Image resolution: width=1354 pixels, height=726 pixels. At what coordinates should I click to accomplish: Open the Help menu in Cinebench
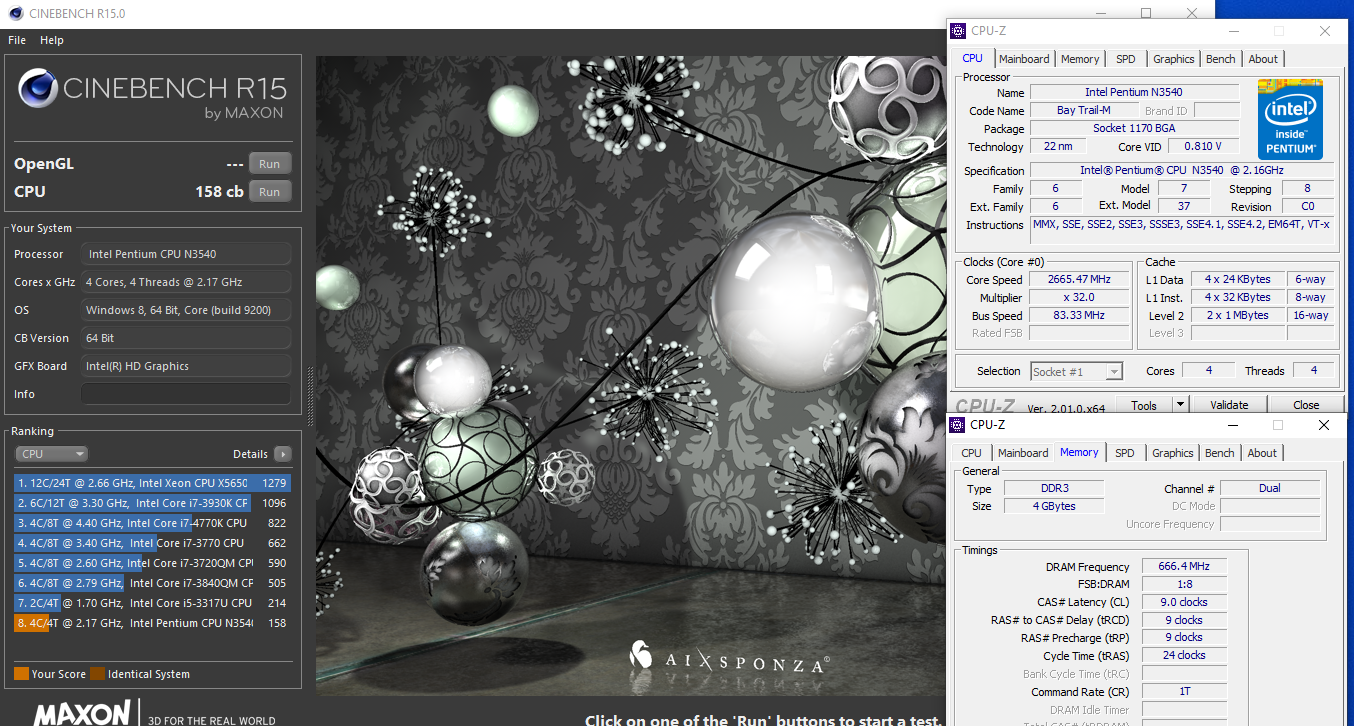coord(52,40)
